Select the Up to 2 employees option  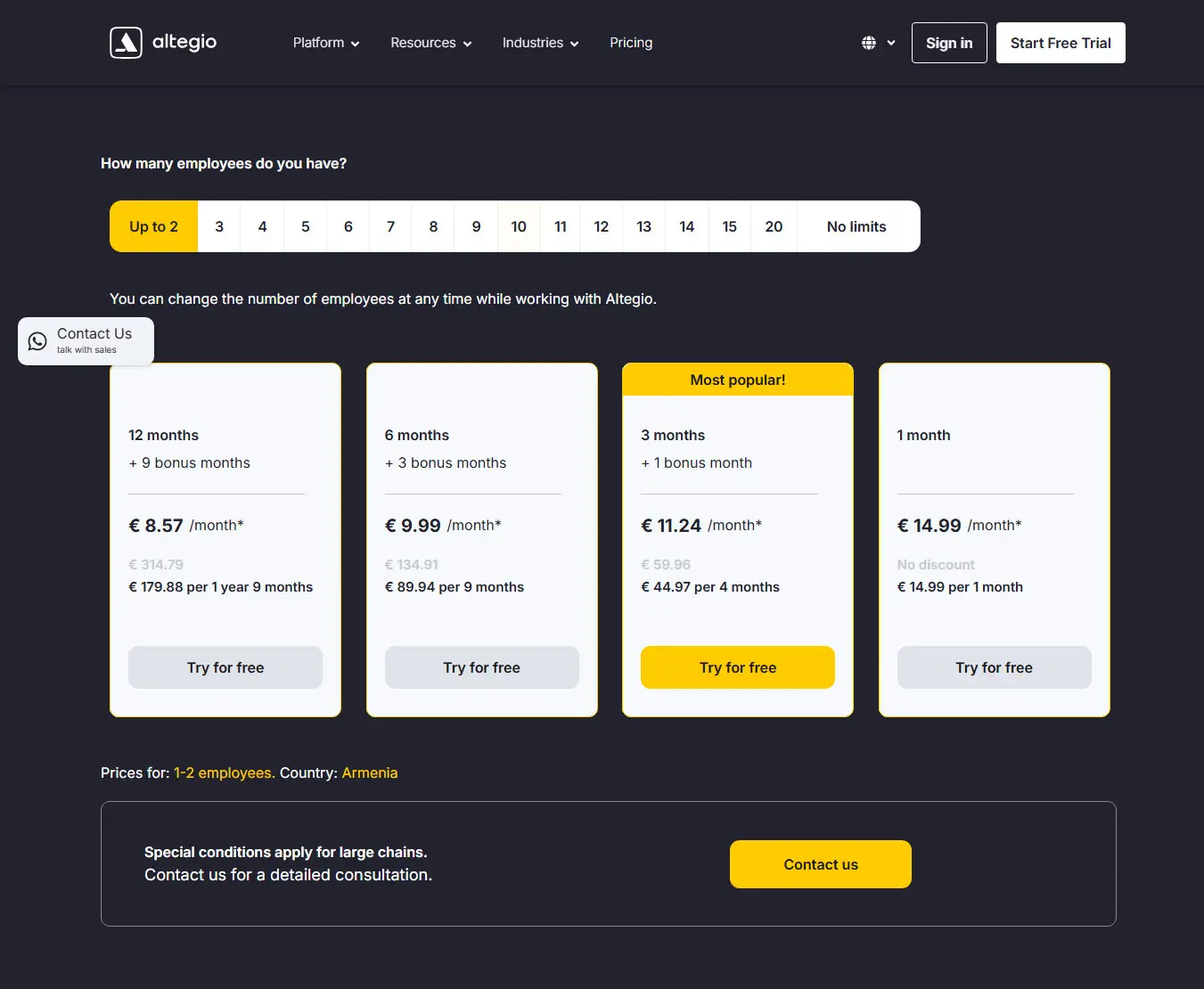click(153, 226)
